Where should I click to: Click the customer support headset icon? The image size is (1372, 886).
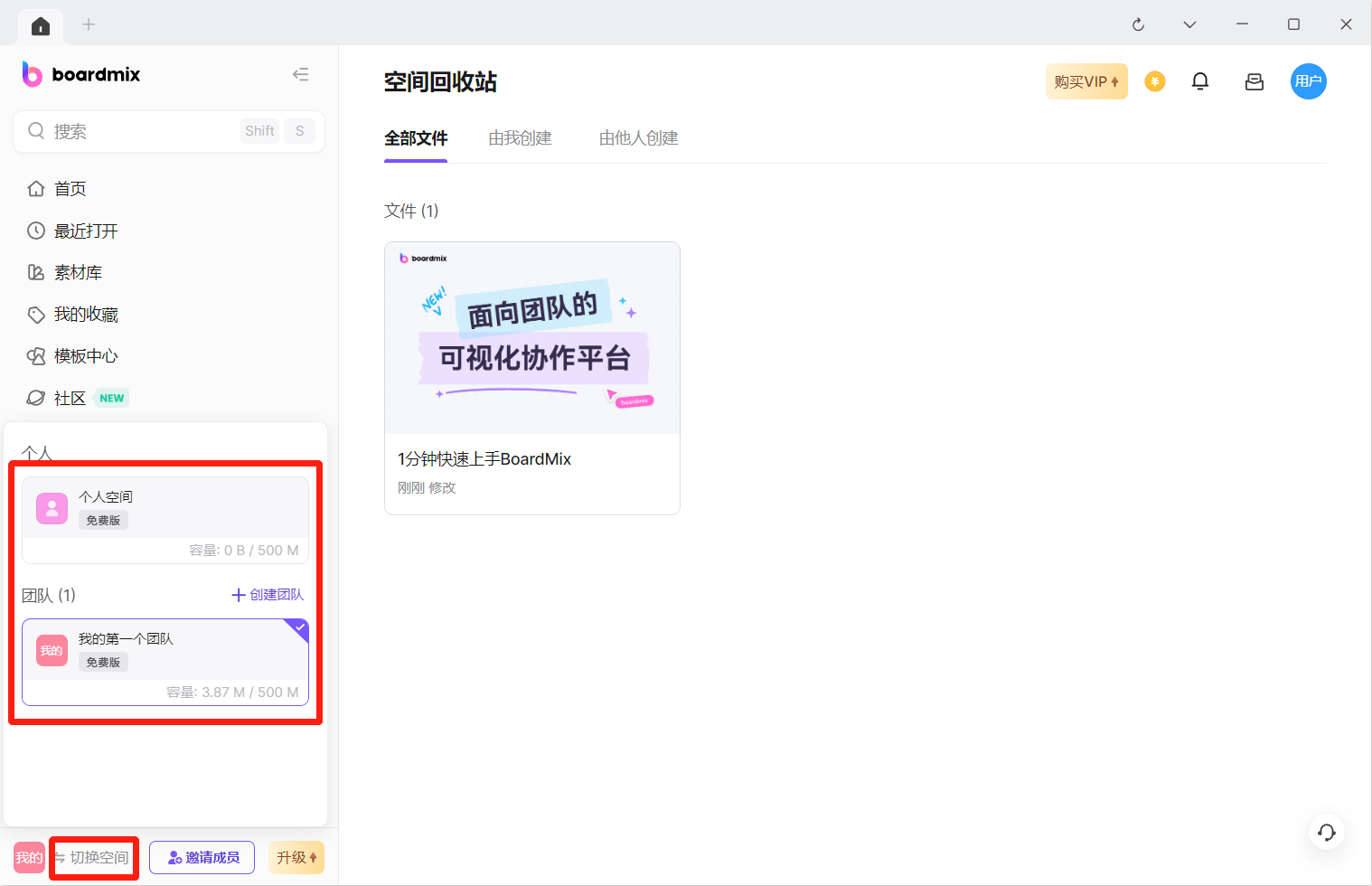(1327, 832)
